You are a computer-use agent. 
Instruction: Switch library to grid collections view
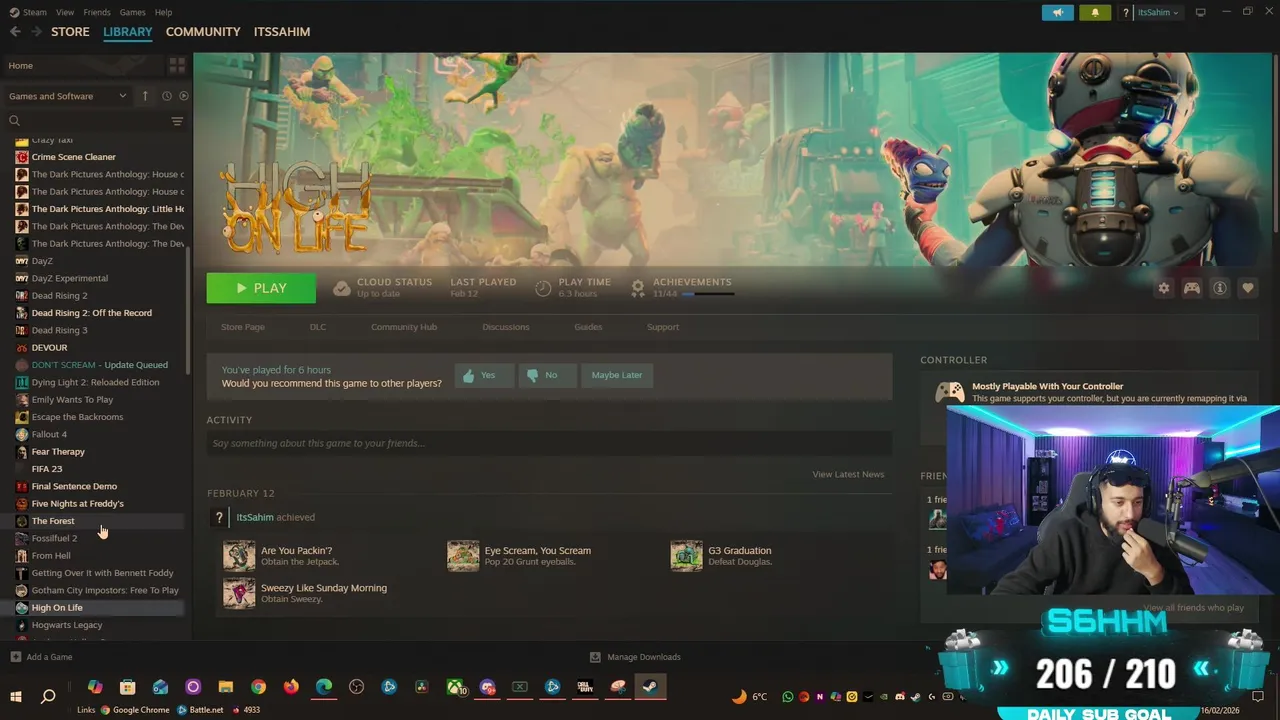177,65
